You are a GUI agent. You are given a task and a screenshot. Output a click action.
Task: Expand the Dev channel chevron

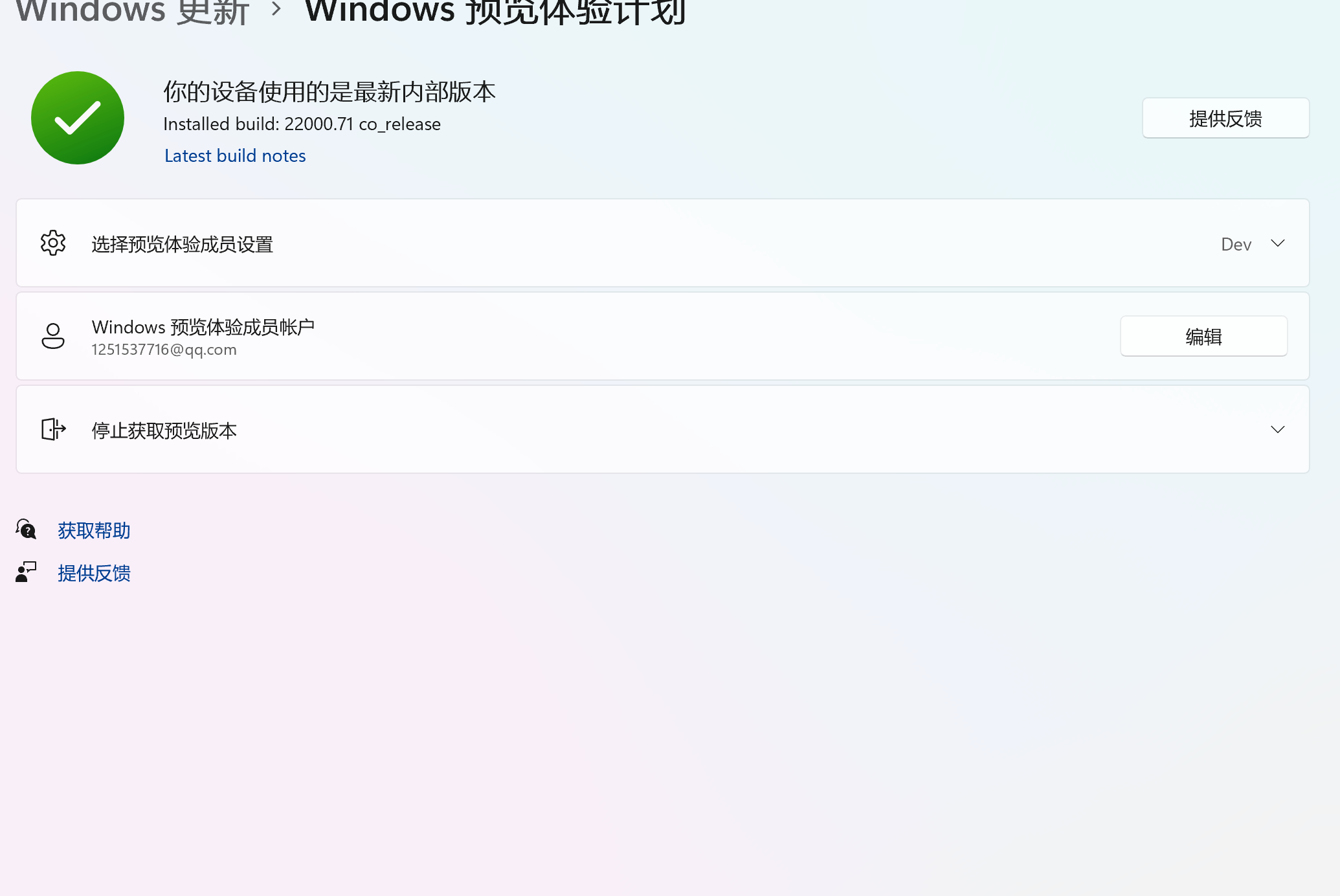[1277, 243]
